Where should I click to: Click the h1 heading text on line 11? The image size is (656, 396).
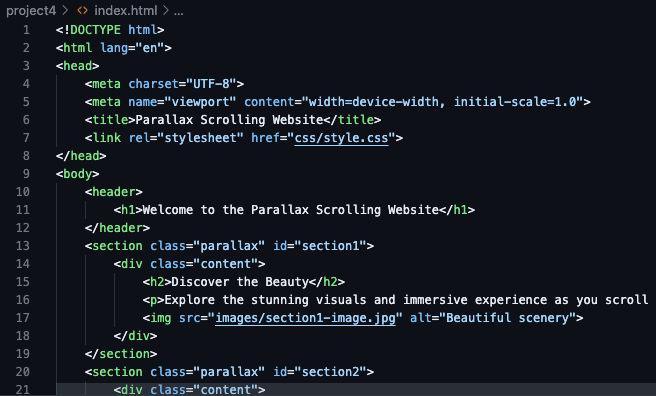click(291, 210)
